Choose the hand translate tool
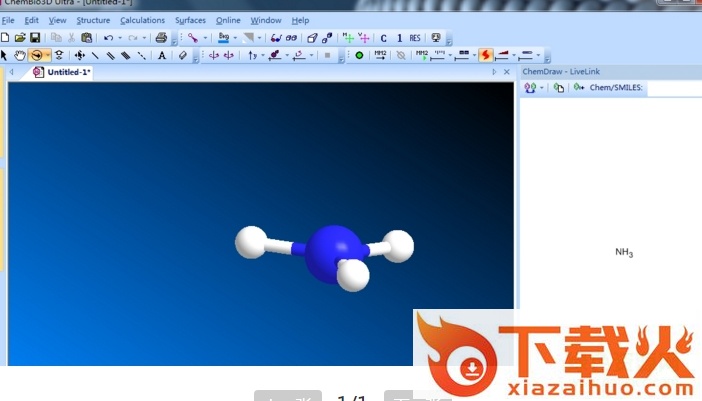702x401 pixels. [x=19, y=55]
